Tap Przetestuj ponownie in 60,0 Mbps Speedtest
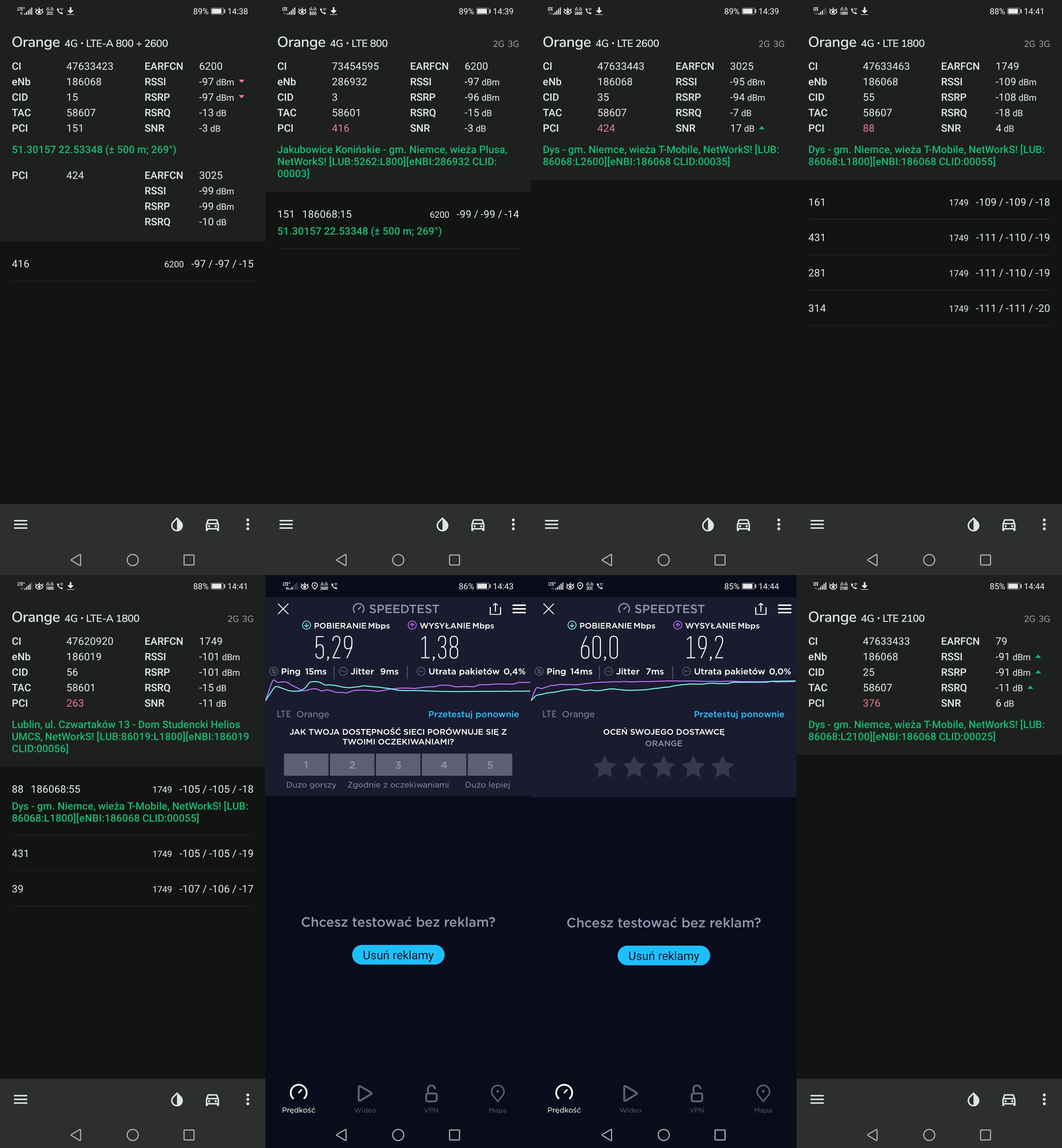The image size is (1062, 1148). [739, 714]
